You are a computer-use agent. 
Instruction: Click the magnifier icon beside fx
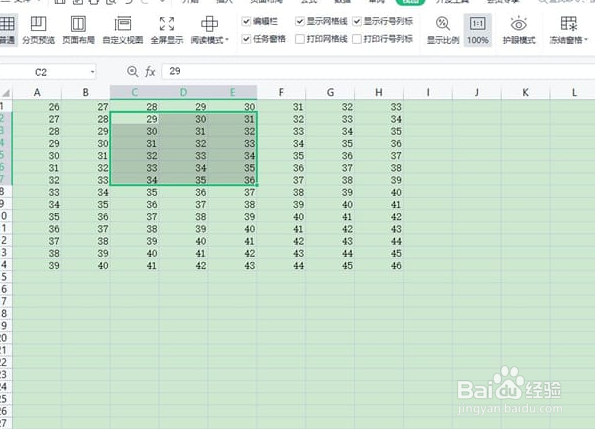(x=132, y=71)
